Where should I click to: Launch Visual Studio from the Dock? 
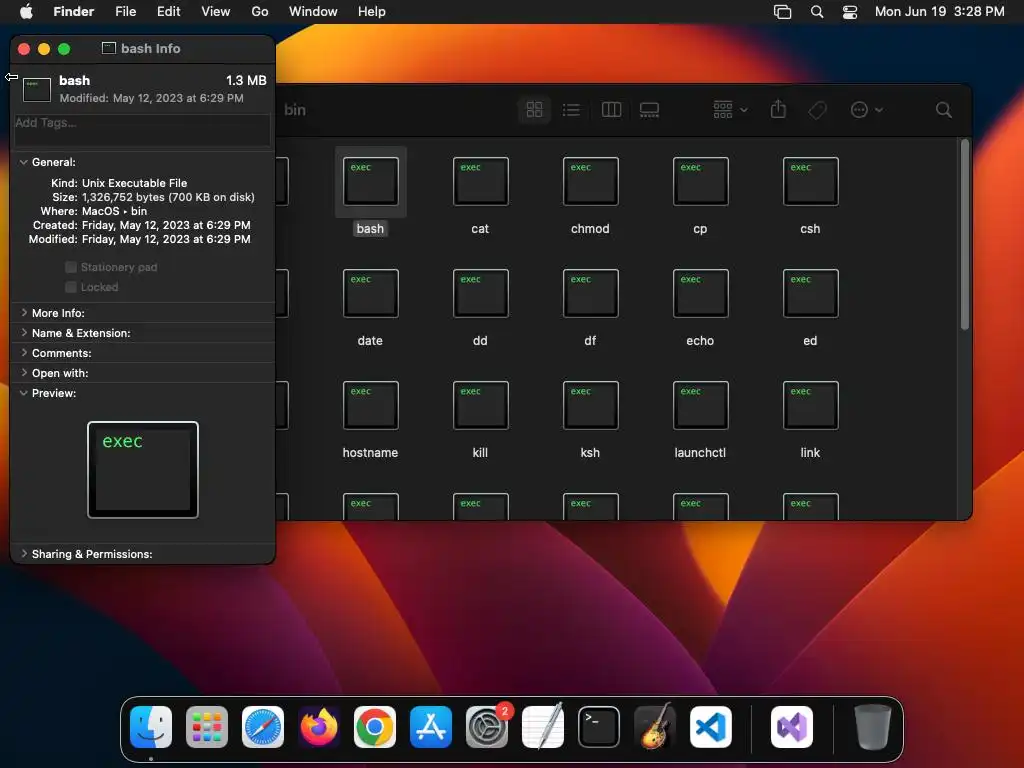click(792, 727)
